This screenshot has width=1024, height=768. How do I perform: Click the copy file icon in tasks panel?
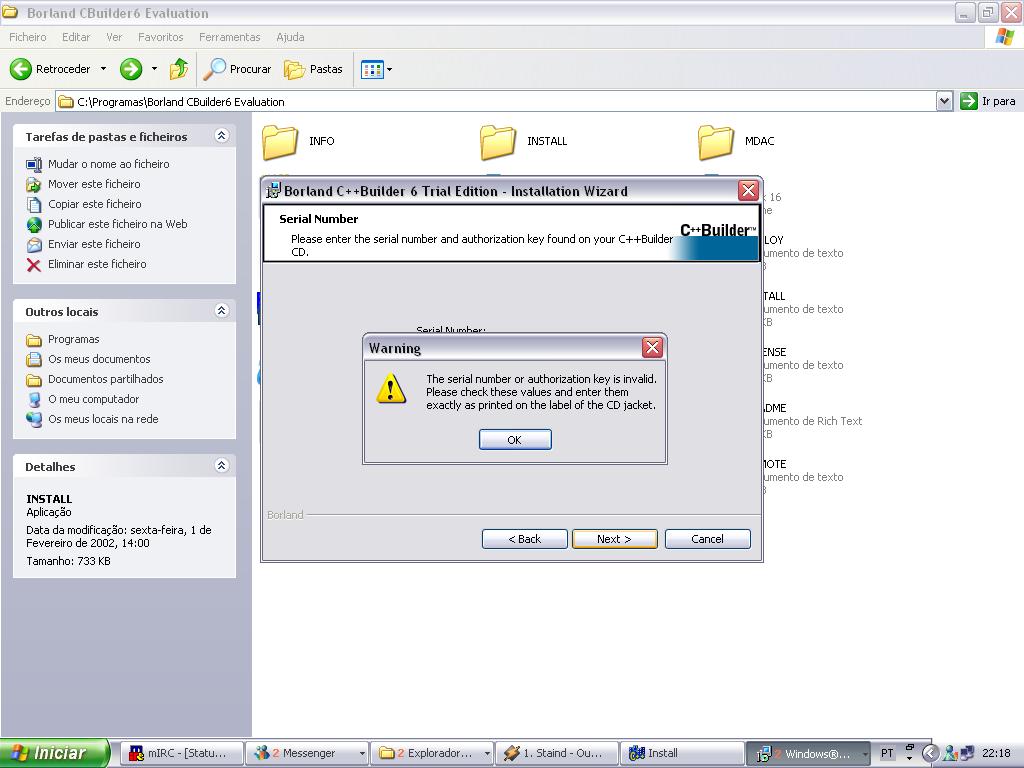34,204
